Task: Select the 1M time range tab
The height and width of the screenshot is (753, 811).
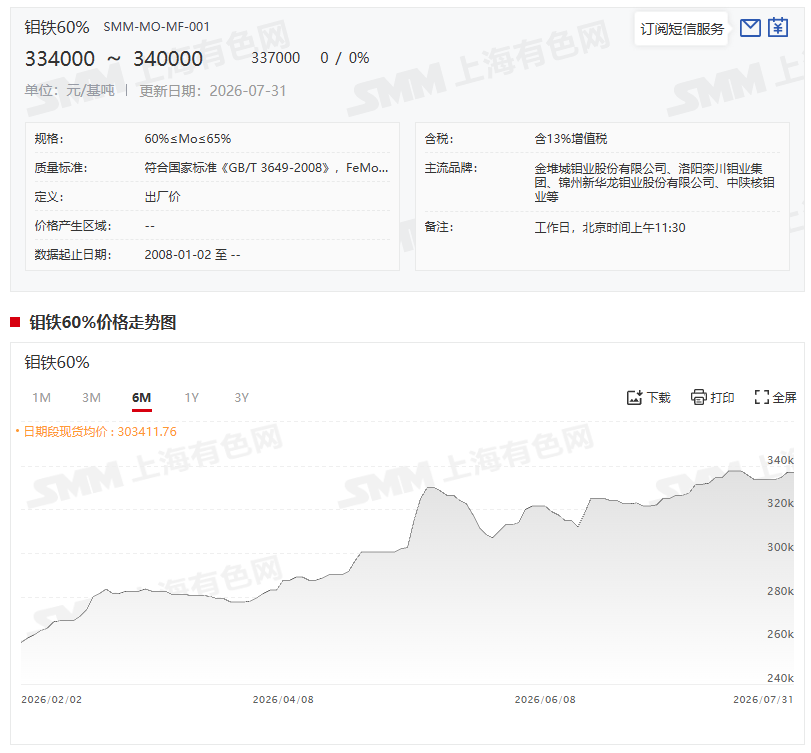Action: point(41,397)
